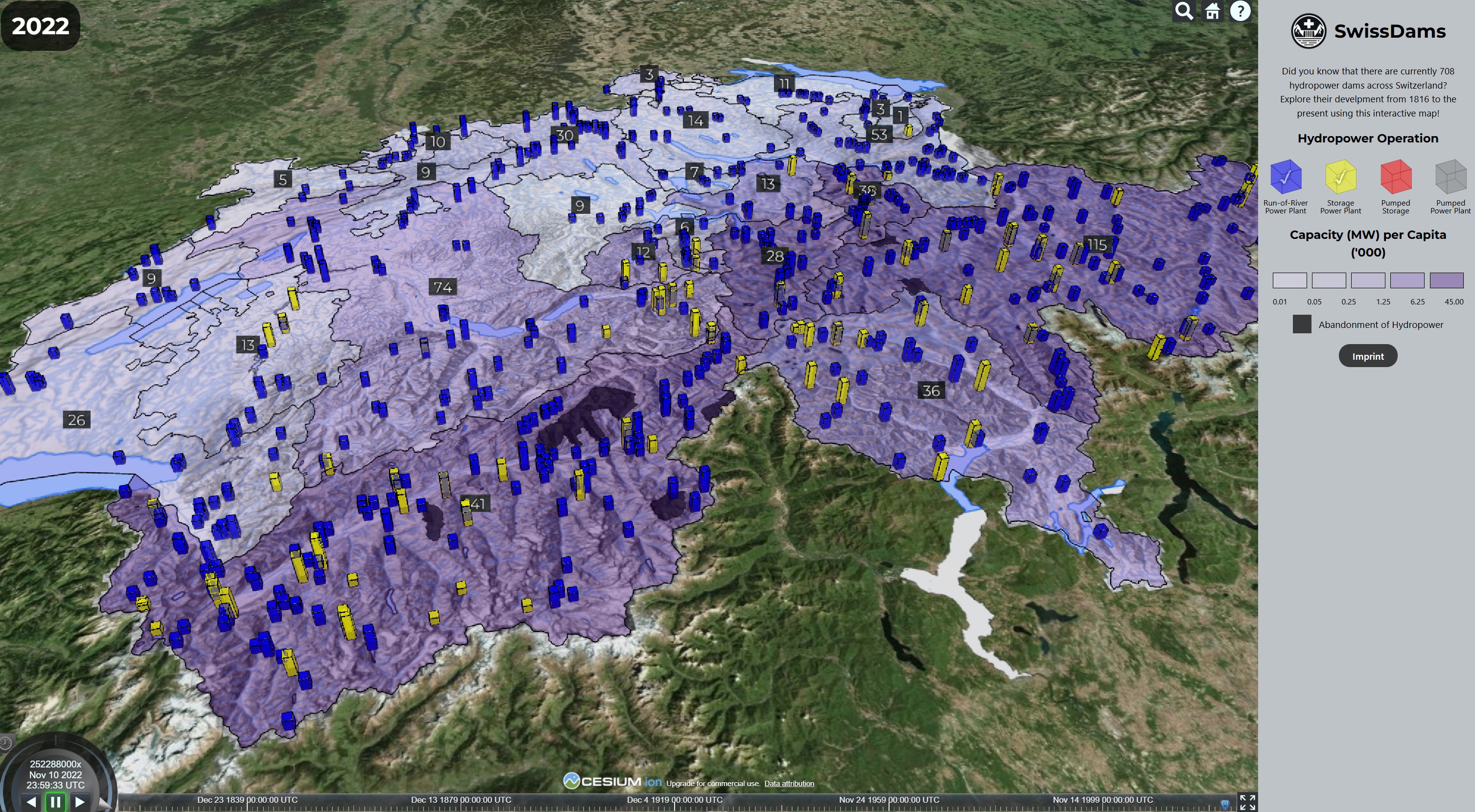
Task: Click the canton label 6
Action: tap(684, 227)
